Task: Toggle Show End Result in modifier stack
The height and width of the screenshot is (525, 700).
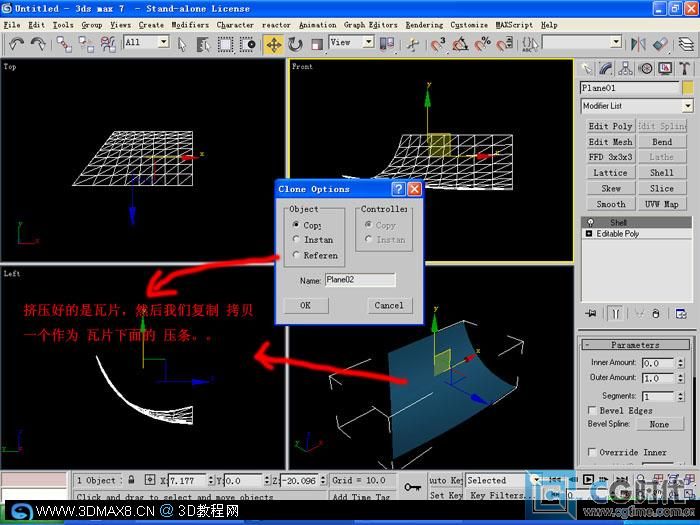Action: (x=616, y=313)
